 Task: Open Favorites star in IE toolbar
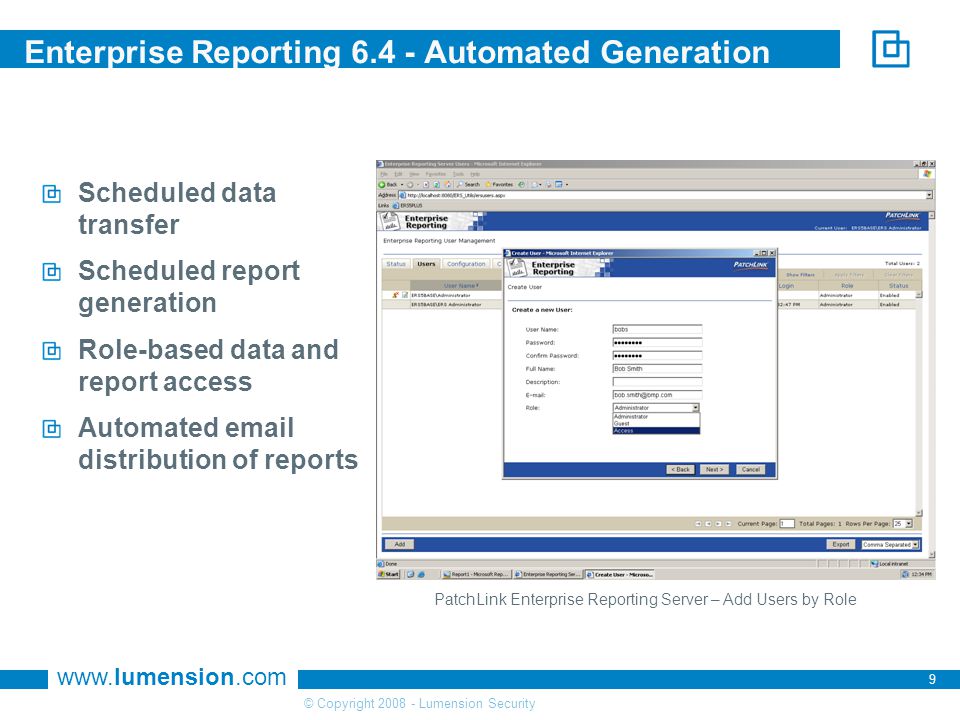[x=499, y=184]
